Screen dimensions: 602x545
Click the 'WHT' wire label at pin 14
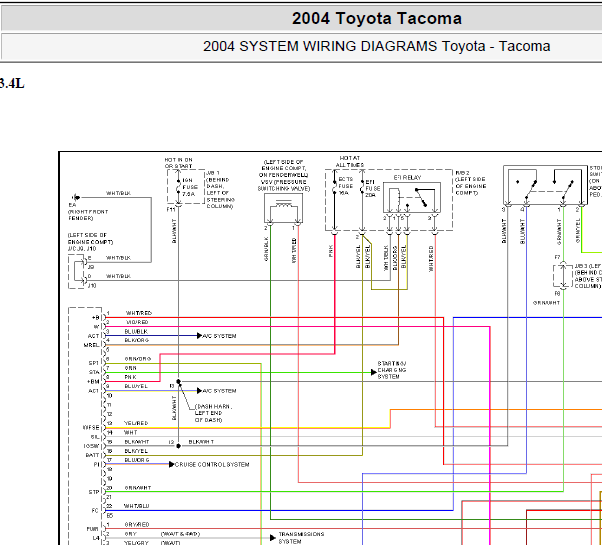click(x=131, y=432)
